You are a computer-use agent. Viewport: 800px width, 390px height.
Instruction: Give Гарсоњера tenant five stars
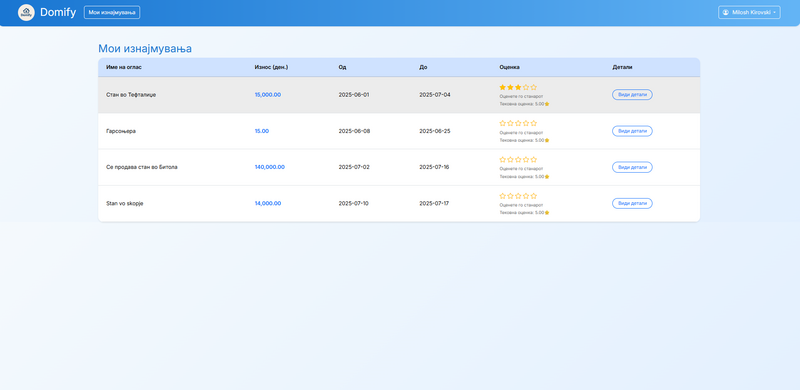534,123
